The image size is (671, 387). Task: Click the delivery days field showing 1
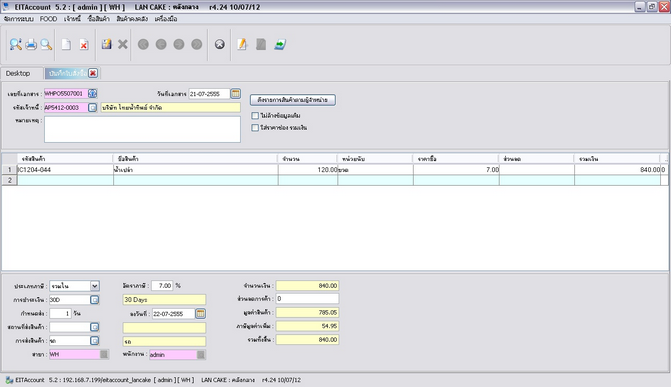pos(60,313)
